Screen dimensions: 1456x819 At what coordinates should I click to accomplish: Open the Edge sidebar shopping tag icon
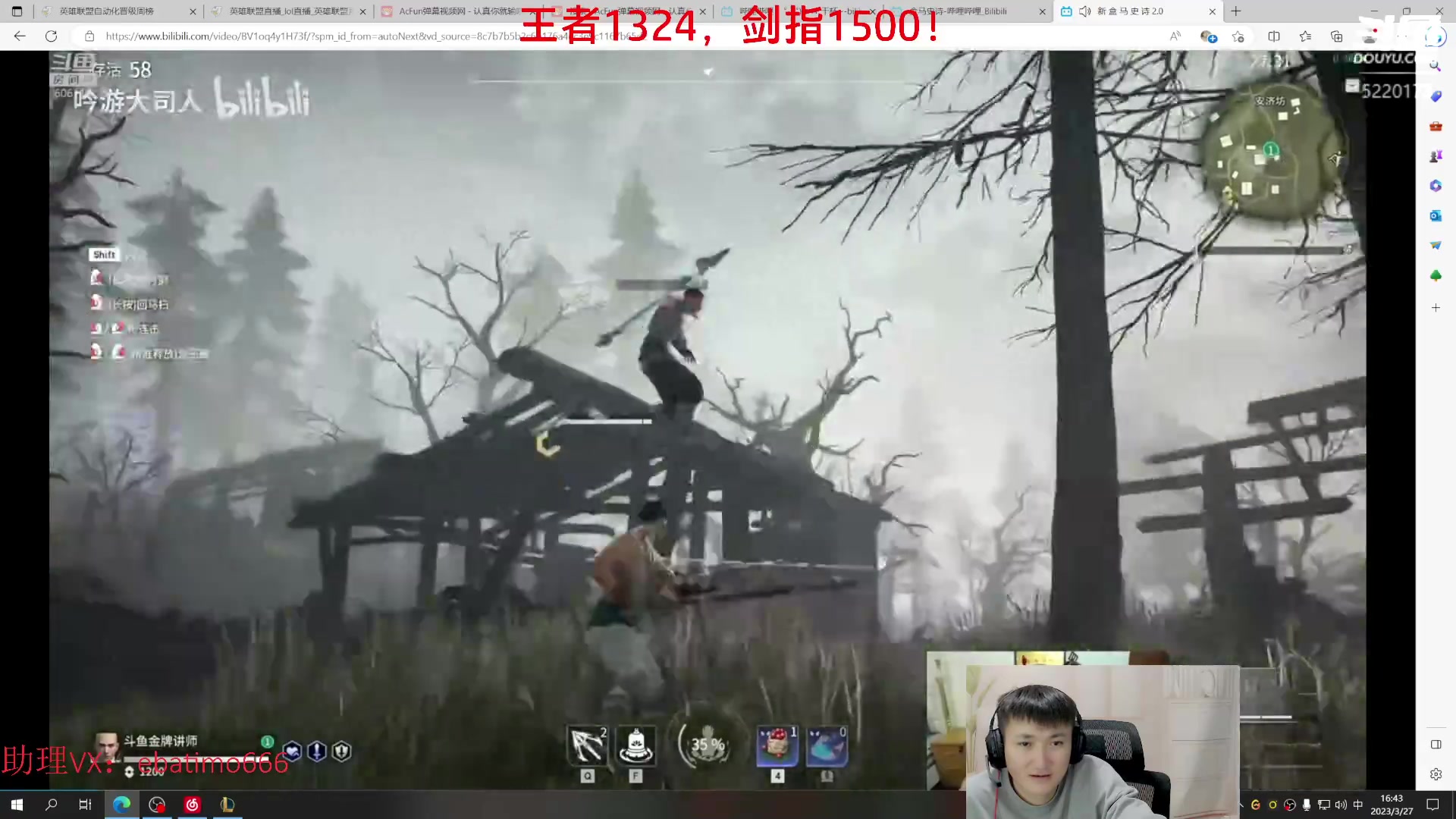click(x=1436, y=96)
